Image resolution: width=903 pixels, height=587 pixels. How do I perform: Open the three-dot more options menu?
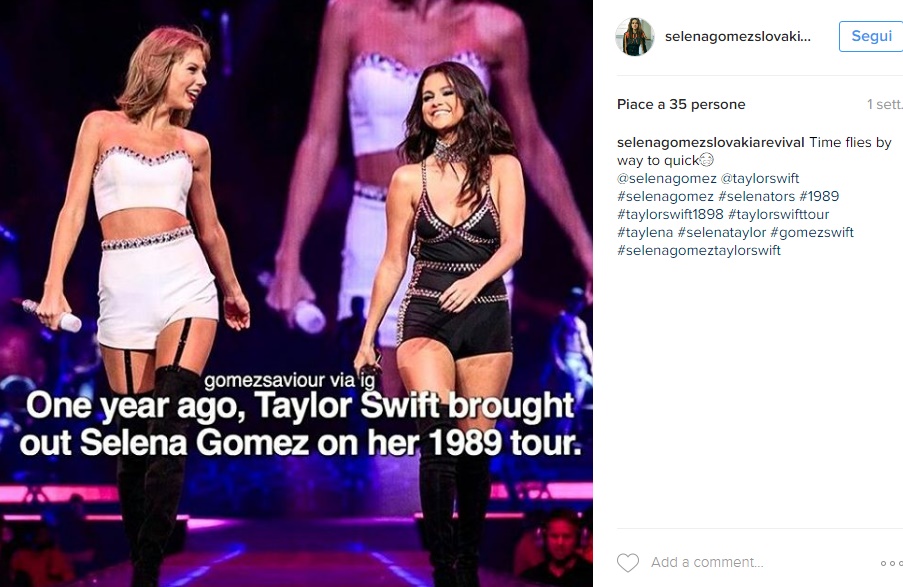click(891, 563)
